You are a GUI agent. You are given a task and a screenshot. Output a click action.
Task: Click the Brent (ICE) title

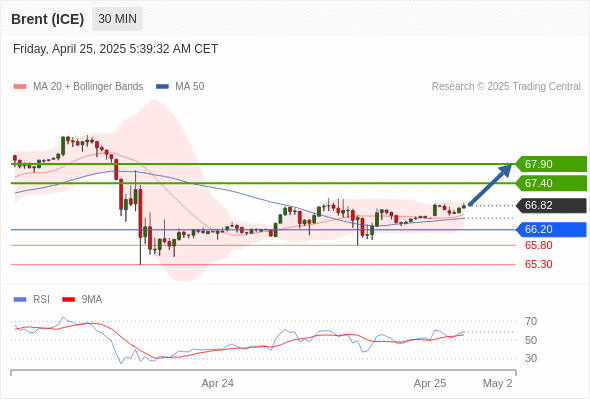47,19
